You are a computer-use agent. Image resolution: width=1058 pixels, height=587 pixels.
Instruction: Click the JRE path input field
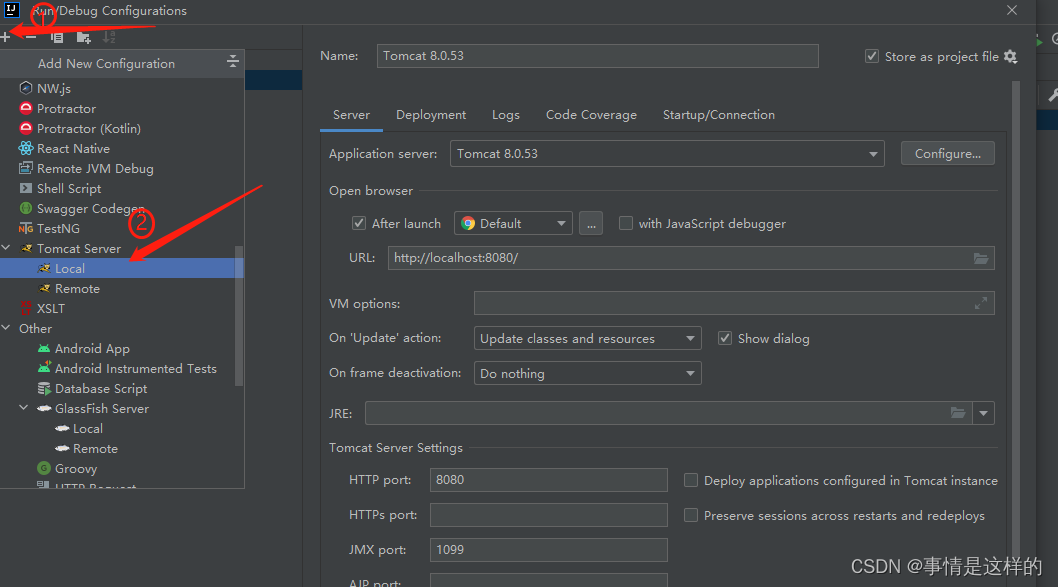click(668, 413)
